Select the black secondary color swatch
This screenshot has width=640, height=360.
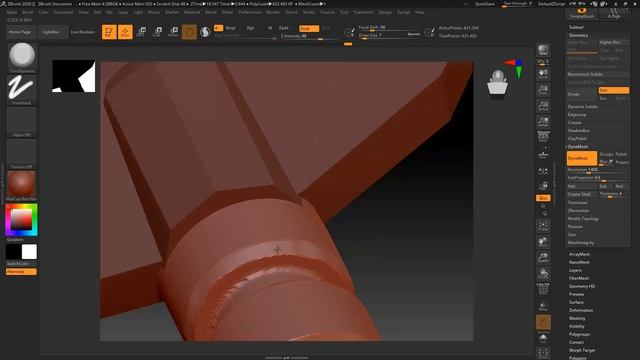(x=13, y=252)
